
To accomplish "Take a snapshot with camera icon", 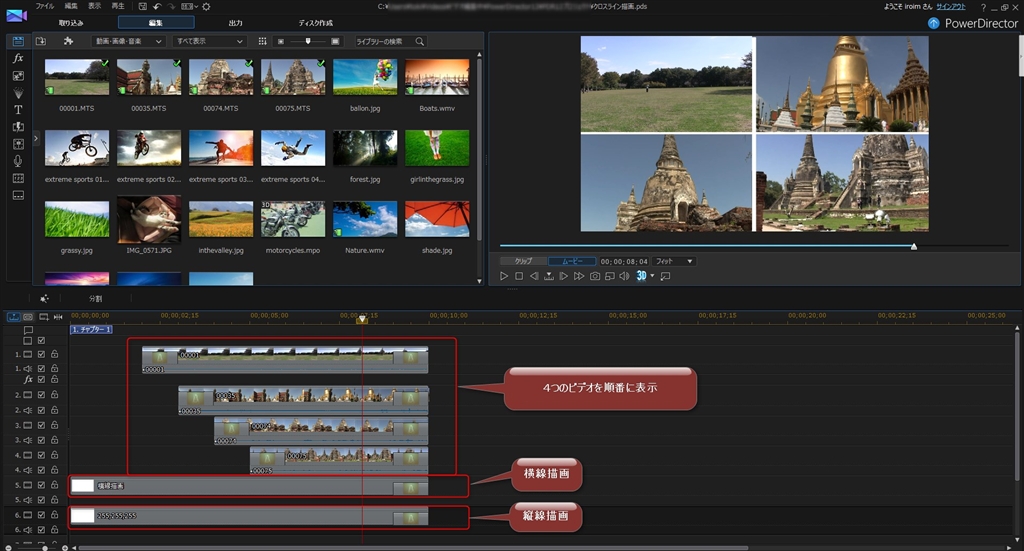I will [595, 276].
